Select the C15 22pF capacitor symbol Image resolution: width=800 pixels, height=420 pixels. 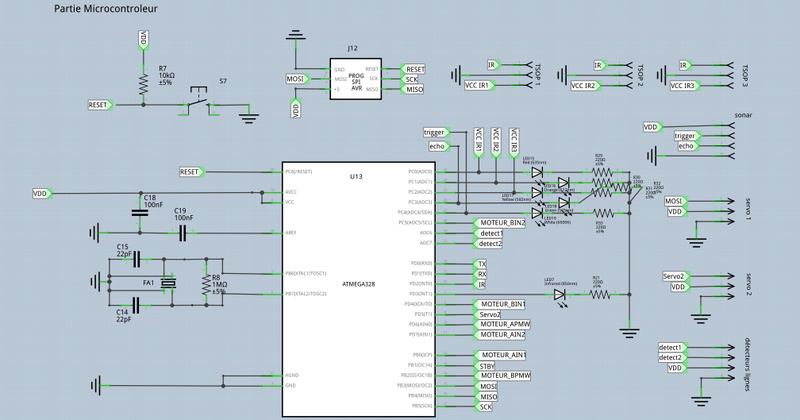(137, 257)
